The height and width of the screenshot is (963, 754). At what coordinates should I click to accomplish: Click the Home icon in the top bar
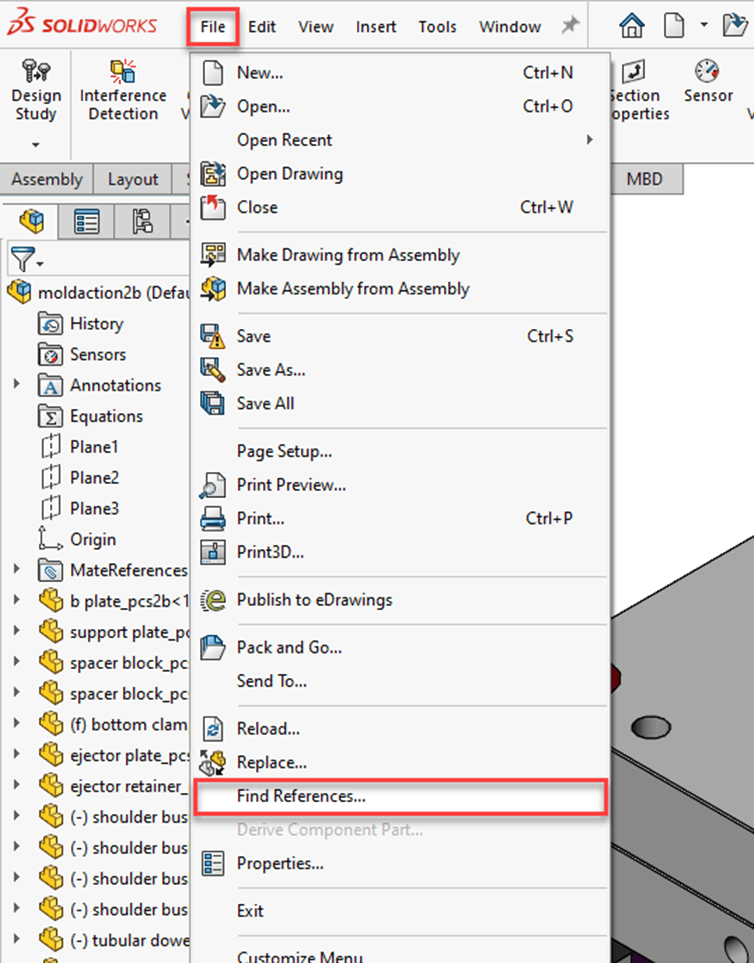630,26
